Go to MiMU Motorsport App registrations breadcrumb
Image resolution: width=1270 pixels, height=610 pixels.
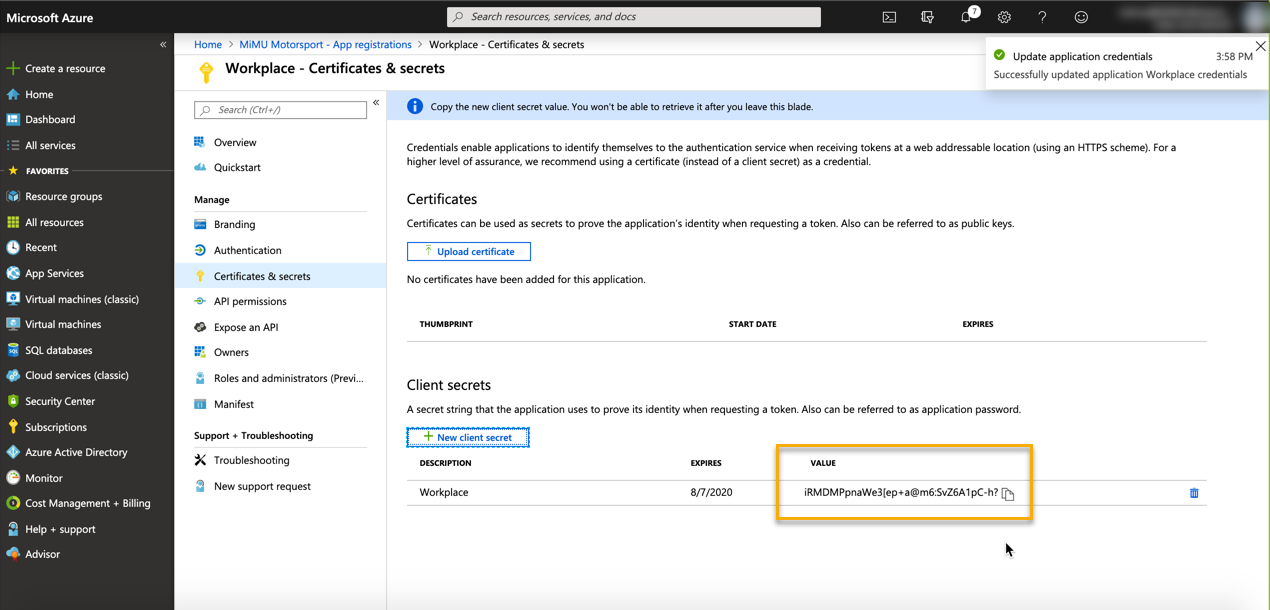(x=326, y=45)
